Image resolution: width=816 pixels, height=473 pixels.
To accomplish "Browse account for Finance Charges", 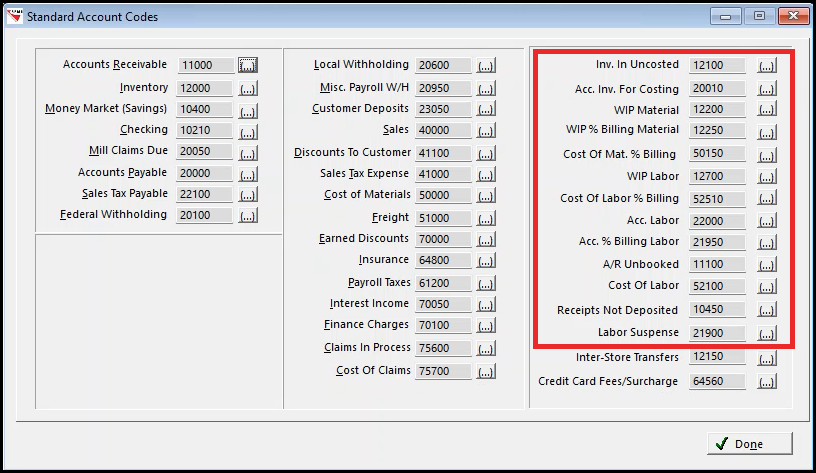I will (486, 326).
